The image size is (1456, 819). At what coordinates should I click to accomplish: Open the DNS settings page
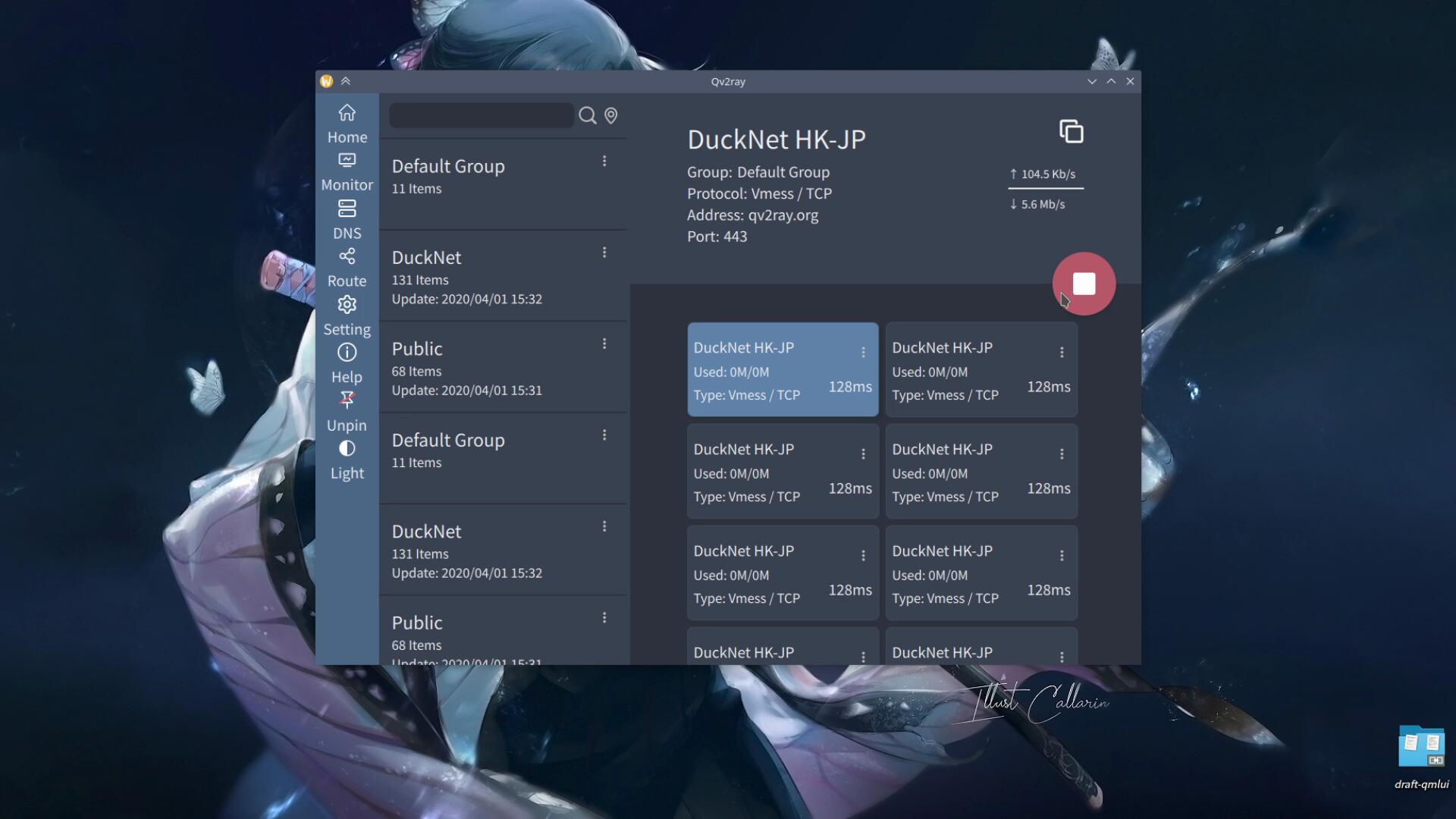[347, 219]
